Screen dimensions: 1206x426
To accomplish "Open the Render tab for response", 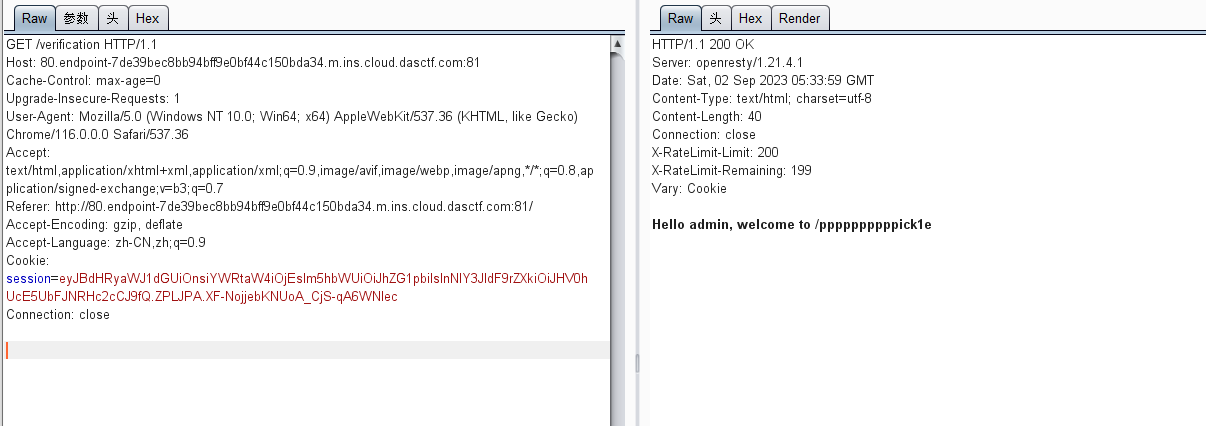I will (x=799, y=18).
